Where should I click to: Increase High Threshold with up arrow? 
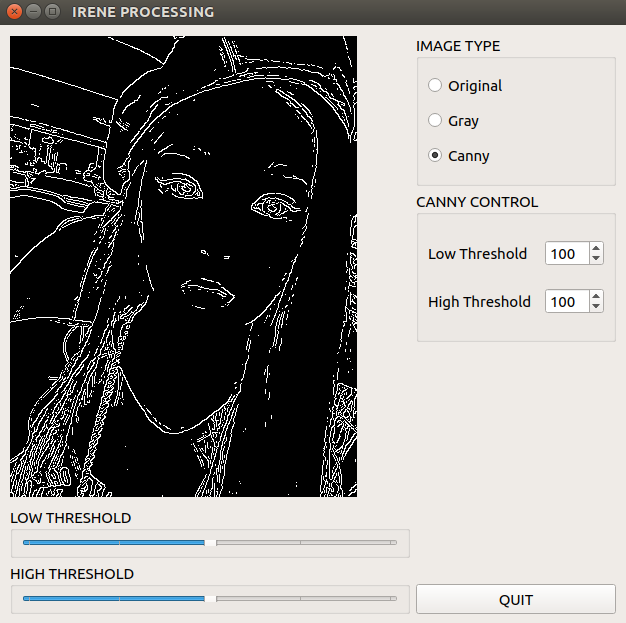(596, 296)
